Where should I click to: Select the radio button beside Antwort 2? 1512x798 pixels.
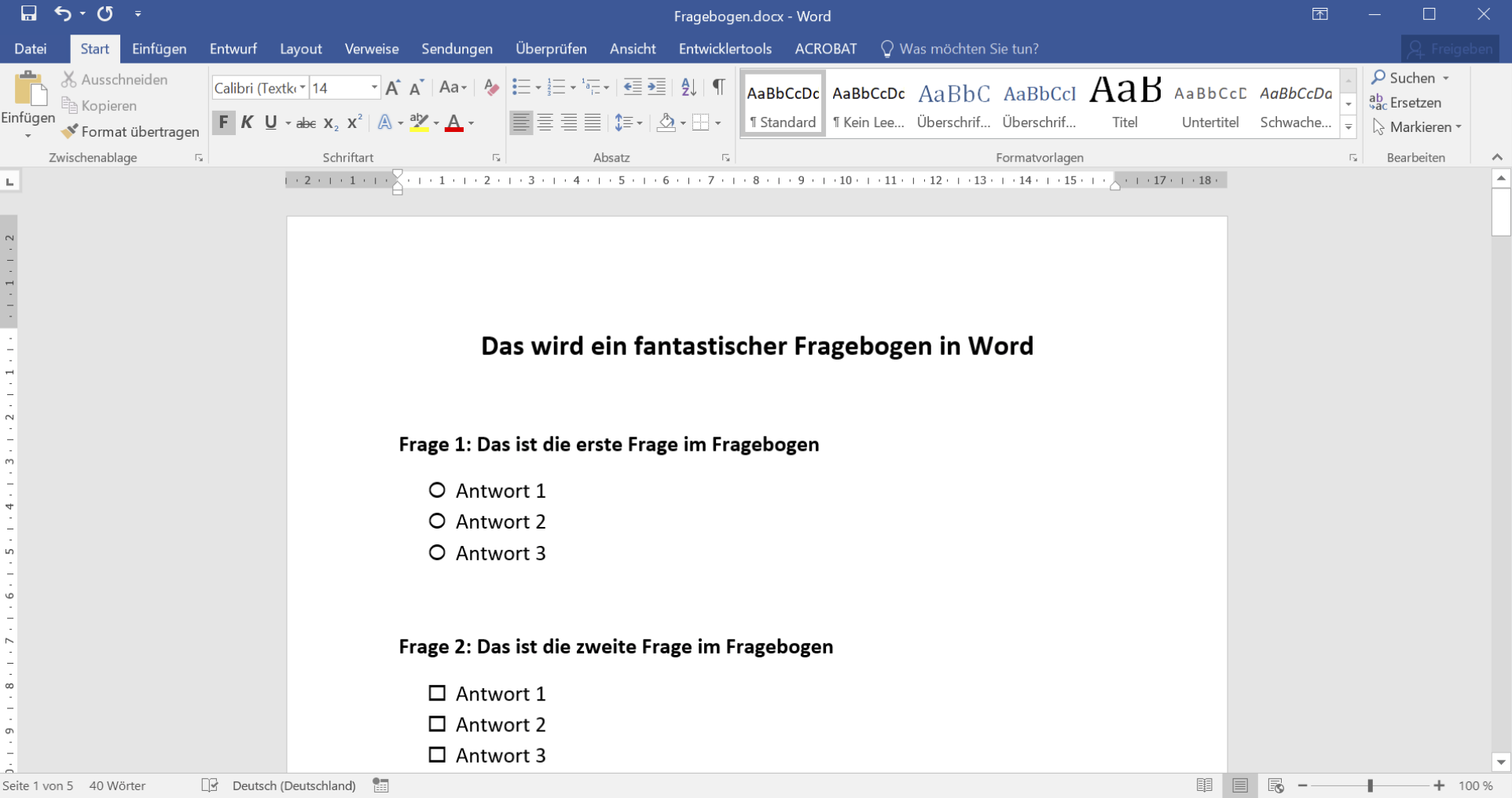[x=438, y=520]
